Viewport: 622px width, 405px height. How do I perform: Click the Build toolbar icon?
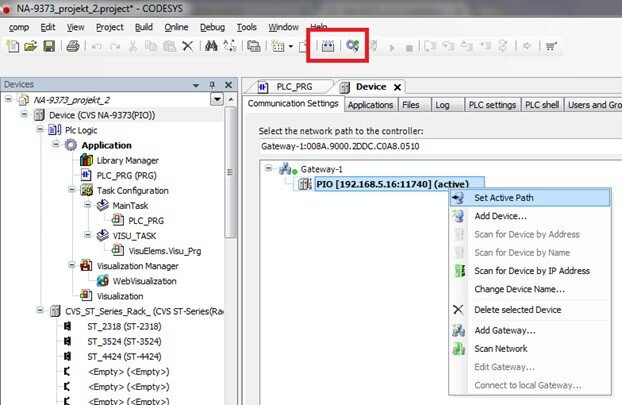(x=328, y=46)
